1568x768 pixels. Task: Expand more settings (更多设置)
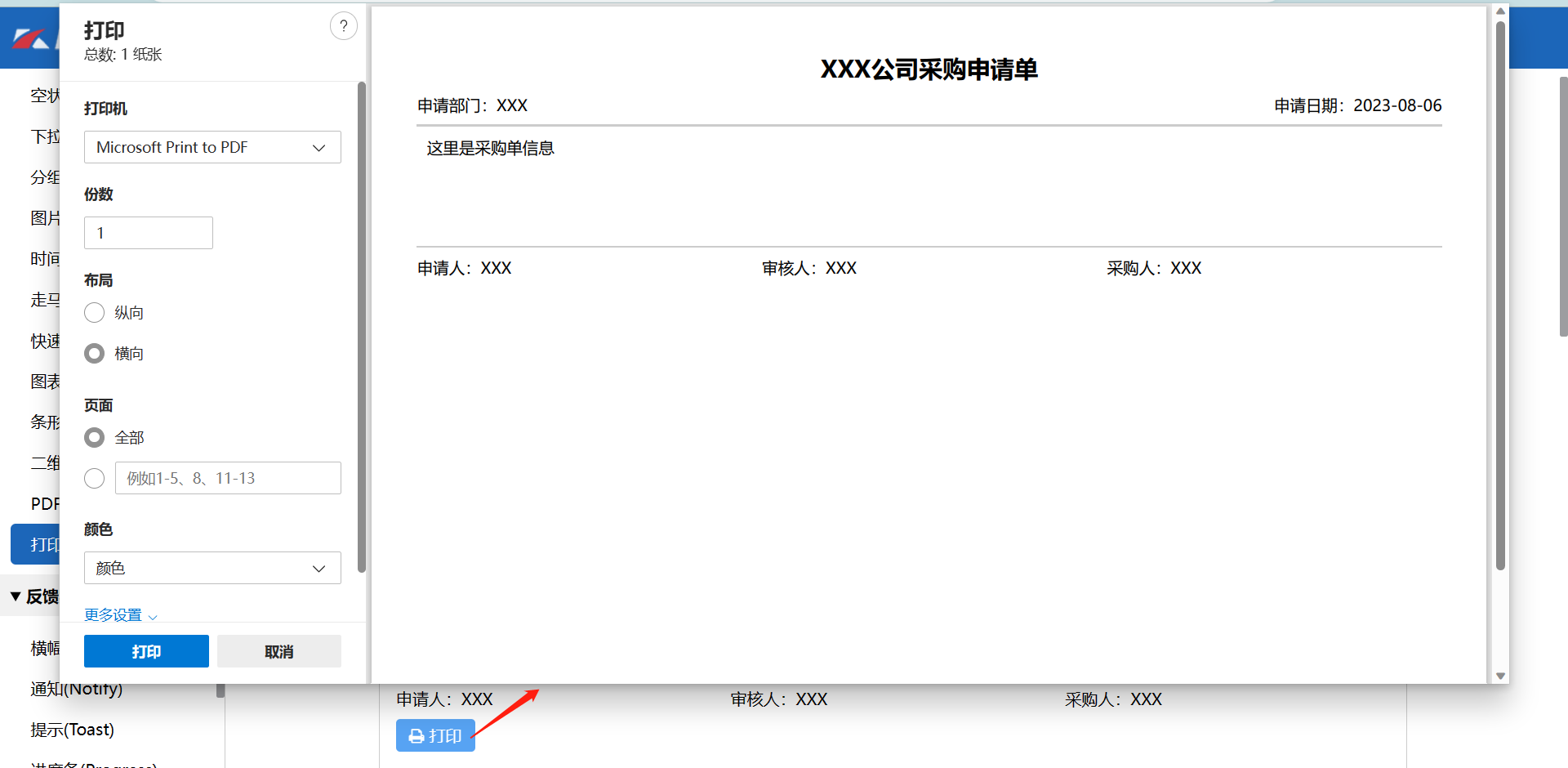coord(121,614)
